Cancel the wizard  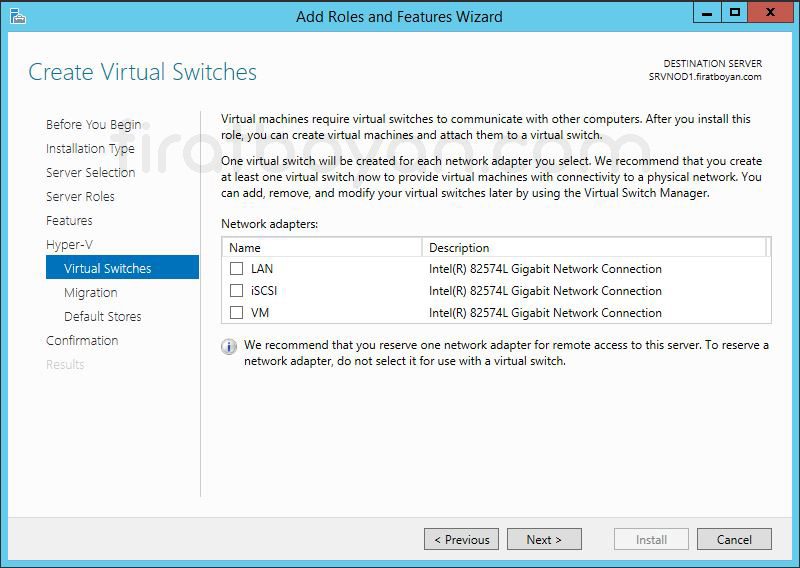(734, 539)
